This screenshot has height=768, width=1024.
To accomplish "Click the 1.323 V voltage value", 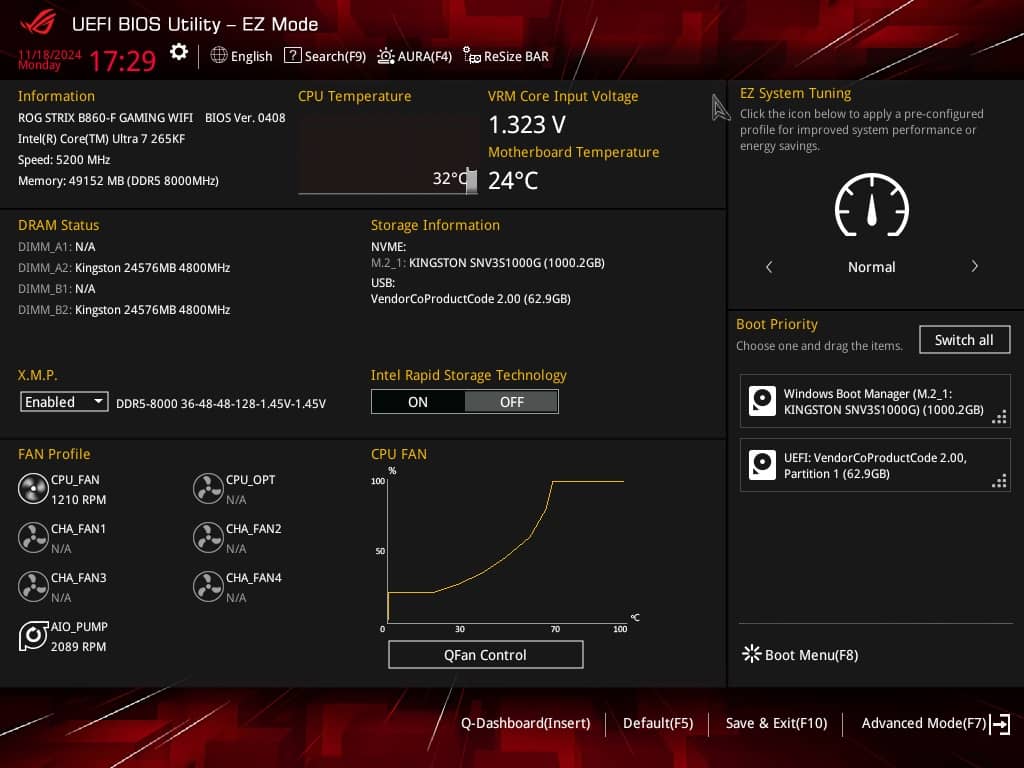I will [x=527, y=124].
